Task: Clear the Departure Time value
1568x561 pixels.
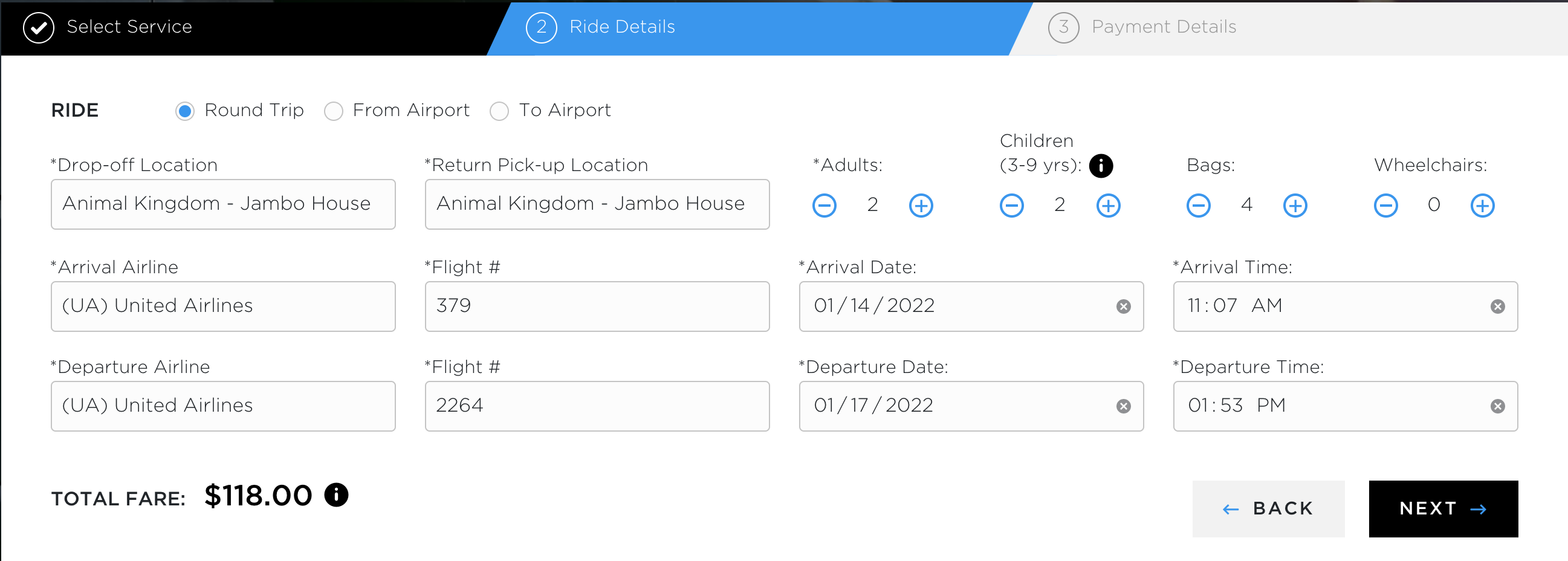Action: tap(1497, 406)
